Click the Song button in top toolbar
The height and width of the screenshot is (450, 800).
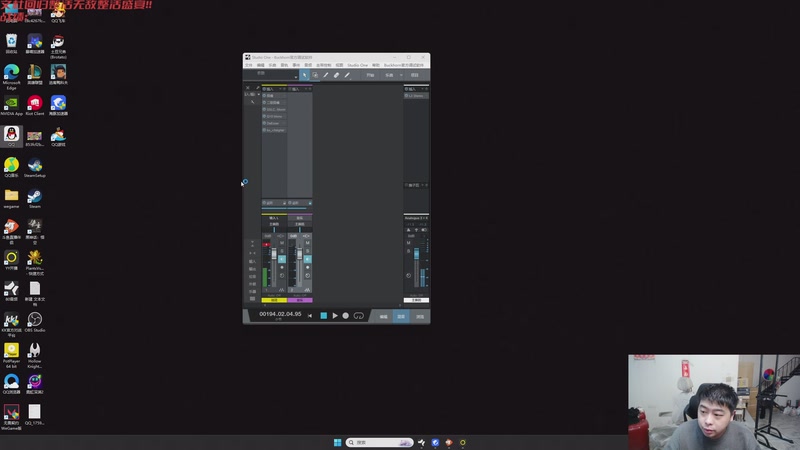point(389,75)
